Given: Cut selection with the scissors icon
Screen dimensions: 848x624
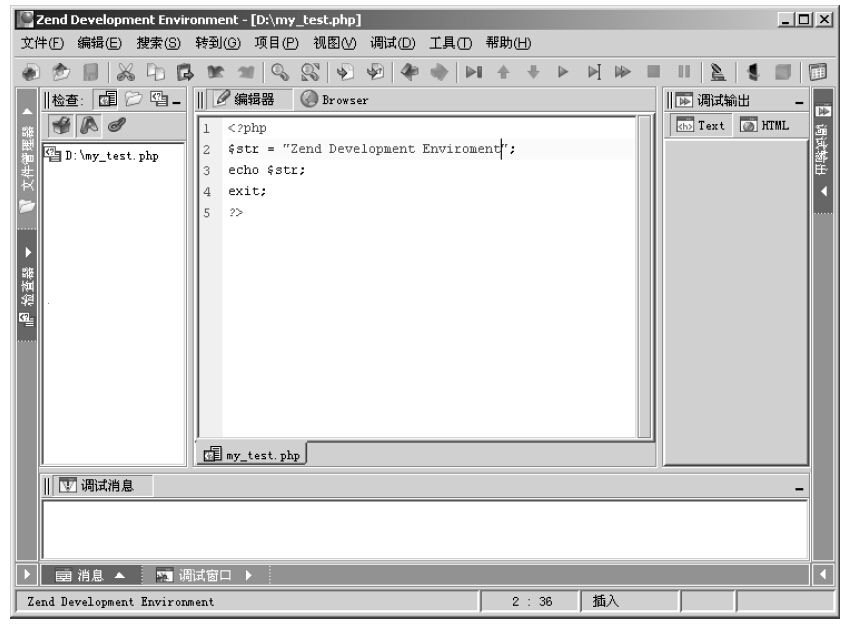Looking at the screenshot, I should [125, 72].
